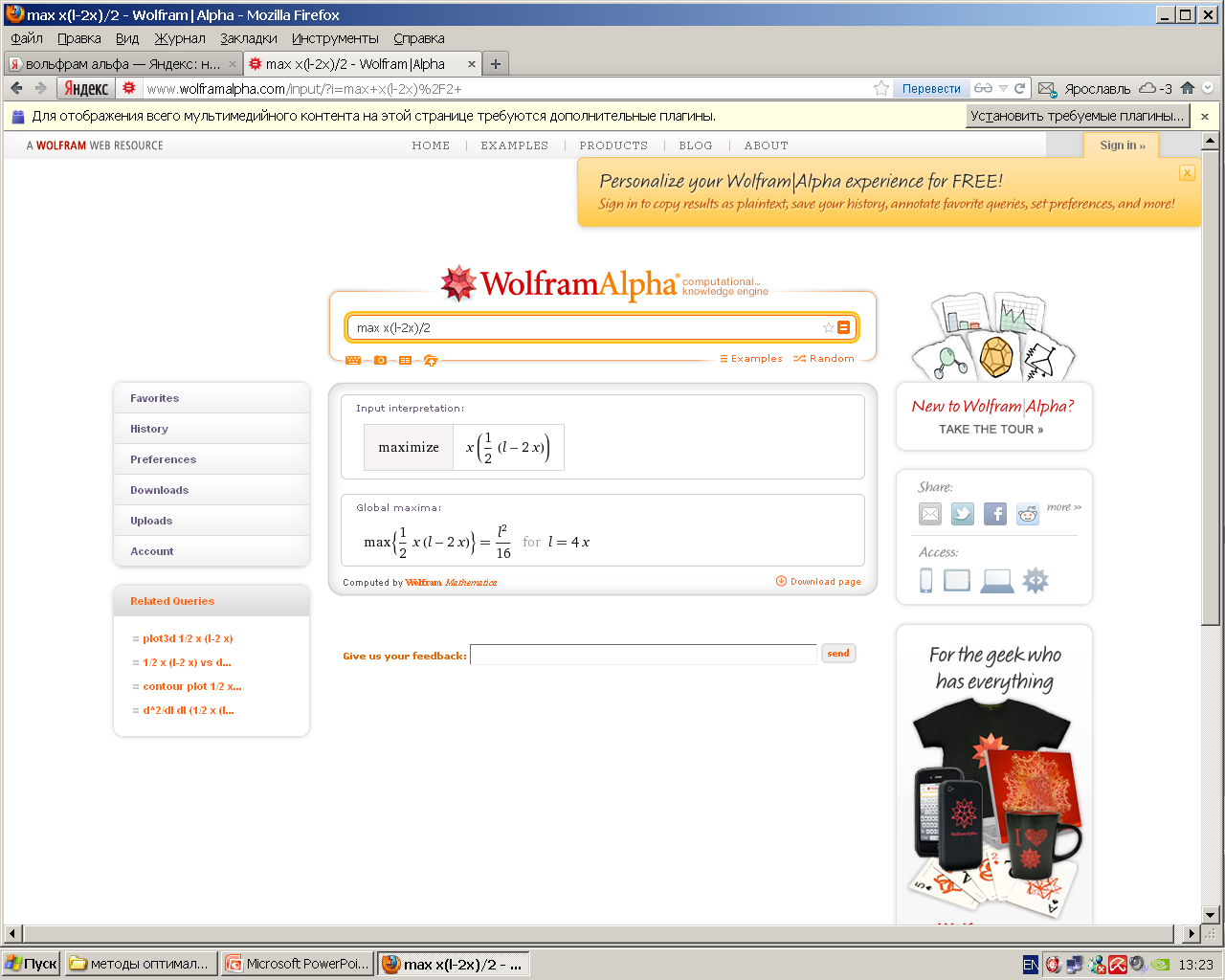The image size is (1225, 980).
Task: Click TAKE THE TOUR link
Action: coord(991,430)
